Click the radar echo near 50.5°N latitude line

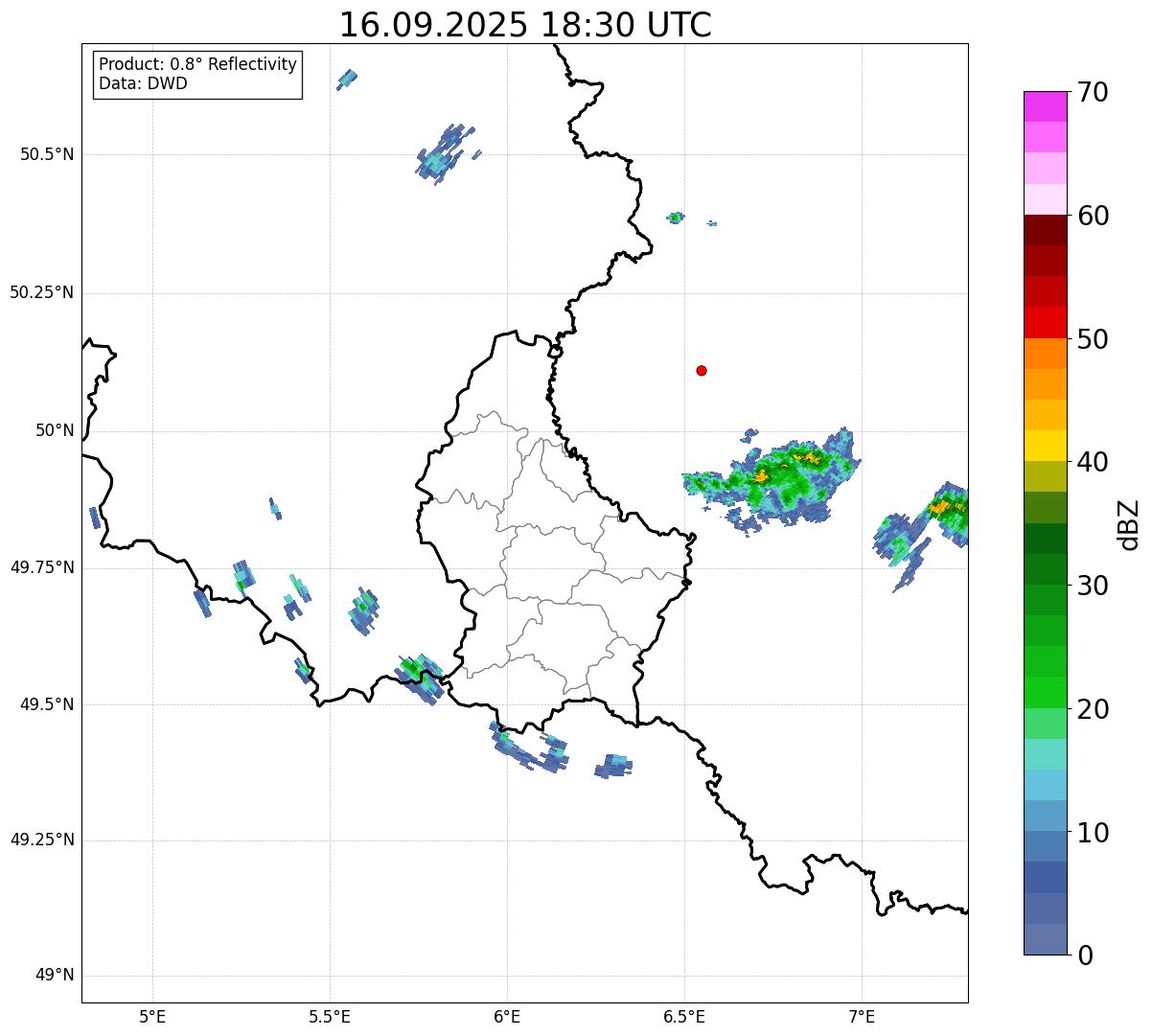442,152
